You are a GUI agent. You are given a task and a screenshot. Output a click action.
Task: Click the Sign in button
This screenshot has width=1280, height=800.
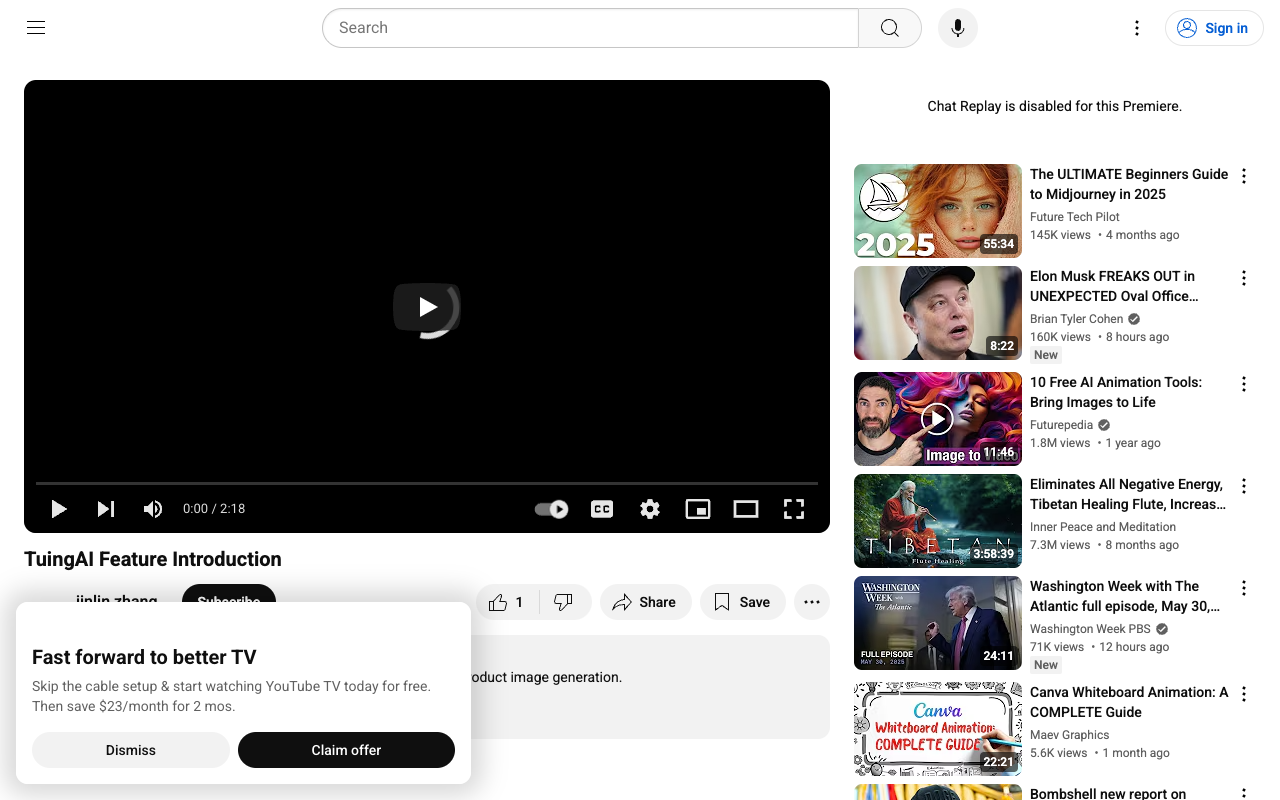1214,28
